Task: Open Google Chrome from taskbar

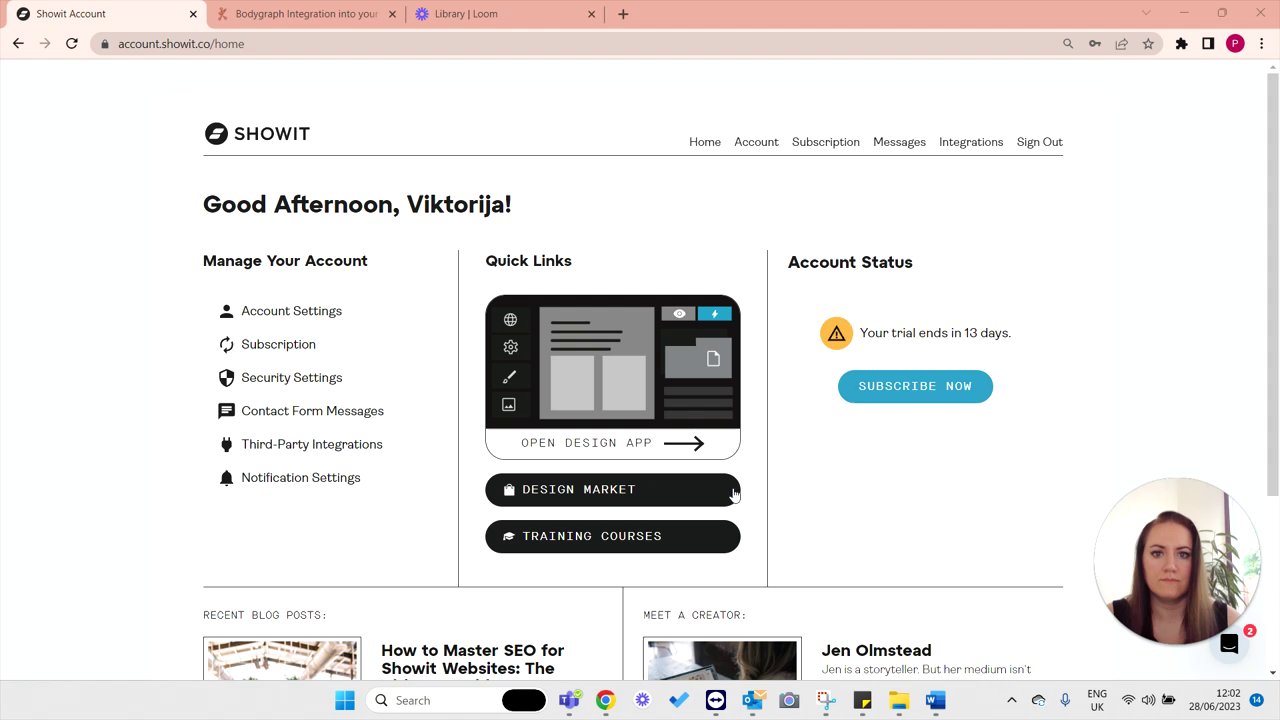Action: pos(606,701)
